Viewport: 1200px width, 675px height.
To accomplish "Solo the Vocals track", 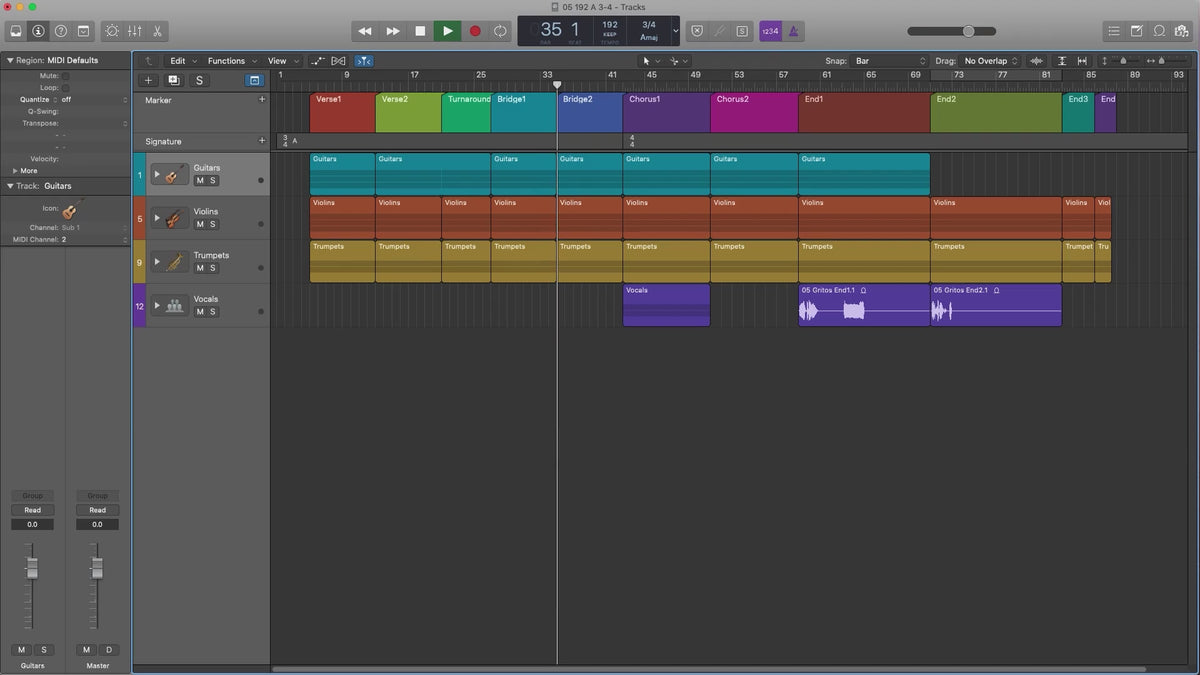I will [213, 312].
